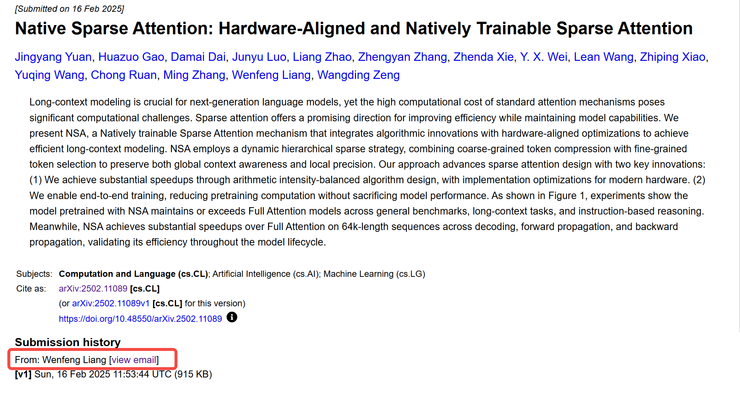Image resolution: width=740 pixels, height=404 pixels.
Task: Open author link Chong Ruan
Action: [124, 75]
